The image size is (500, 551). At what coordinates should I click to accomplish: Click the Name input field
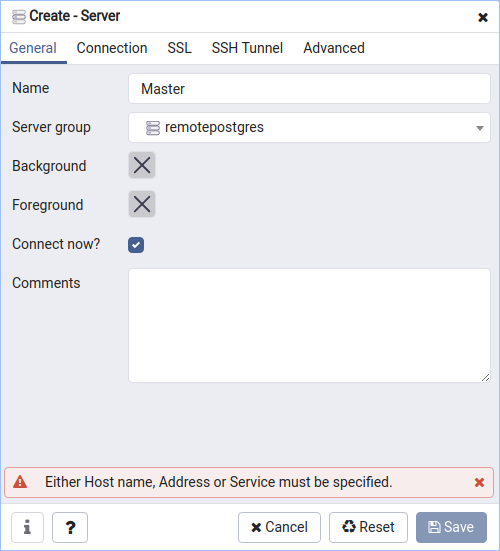click(309, 89)
